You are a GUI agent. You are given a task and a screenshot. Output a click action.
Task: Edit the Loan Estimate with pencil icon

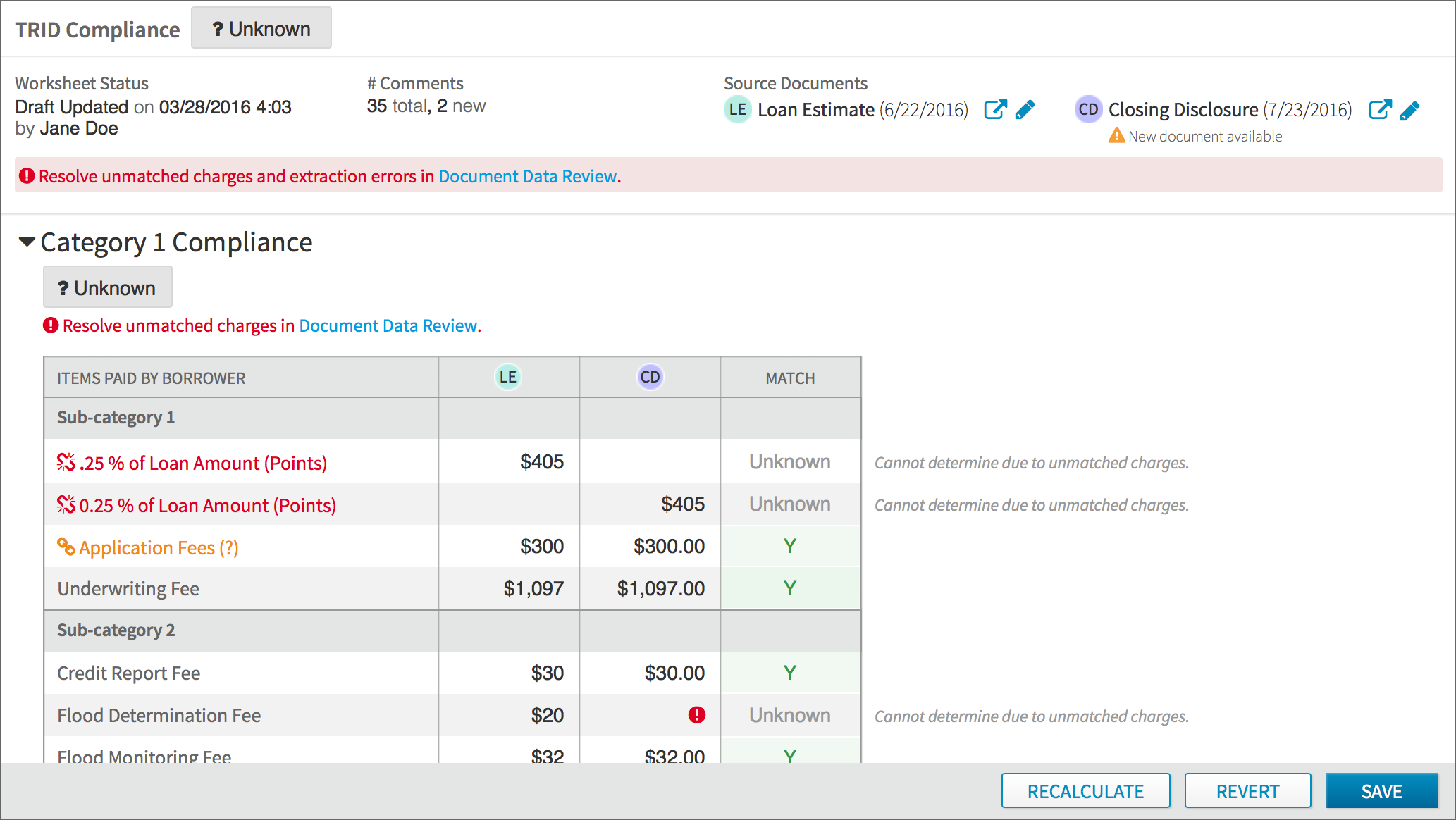point(1025,110)
